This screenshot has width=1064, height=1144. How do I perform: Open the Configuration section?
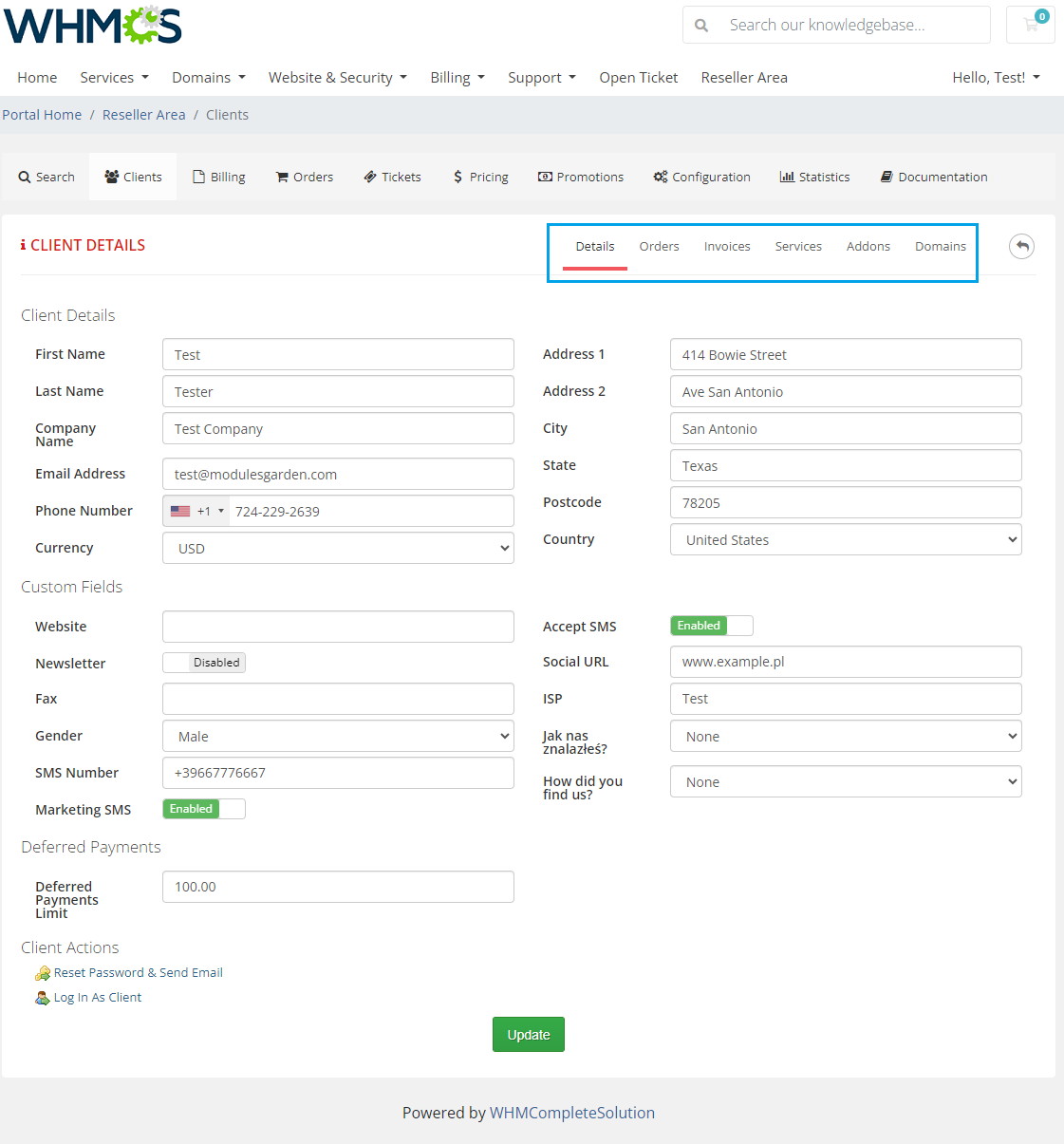pyautogui.click(x=701, y=177)
